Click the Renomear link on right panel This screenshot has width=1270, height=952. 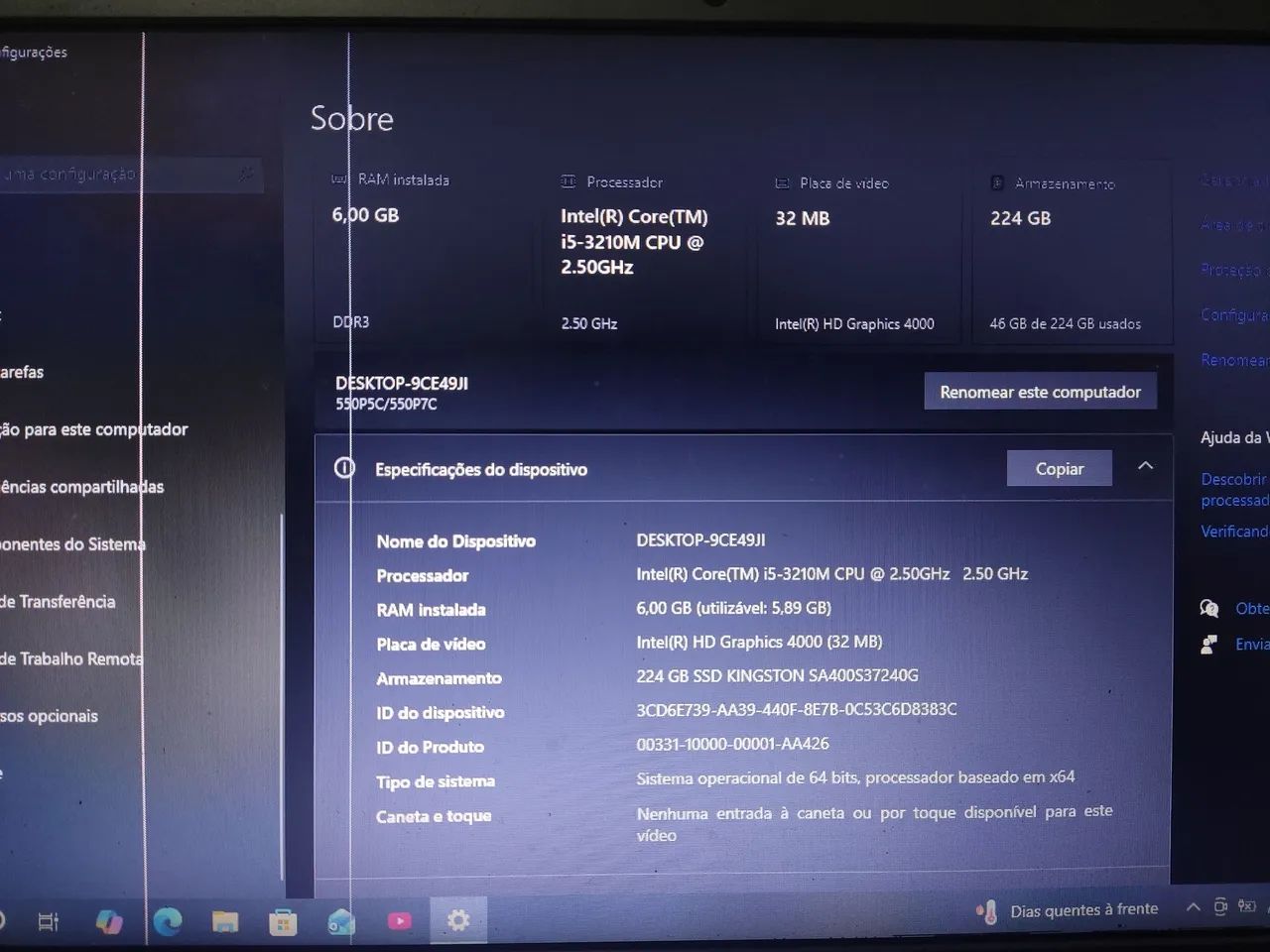point(1234,360)
